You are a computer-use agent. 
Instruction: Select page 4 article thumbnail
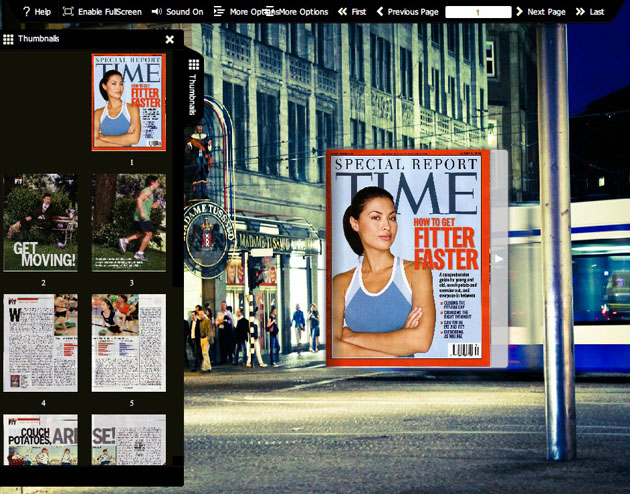coord(41,343)
